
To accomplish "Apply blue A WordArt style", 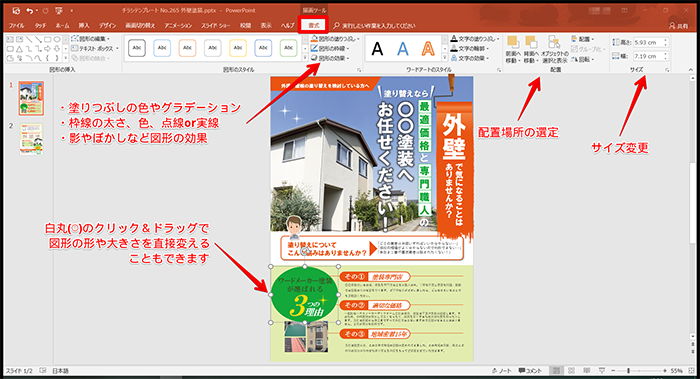I will click(x=403, y=48).
